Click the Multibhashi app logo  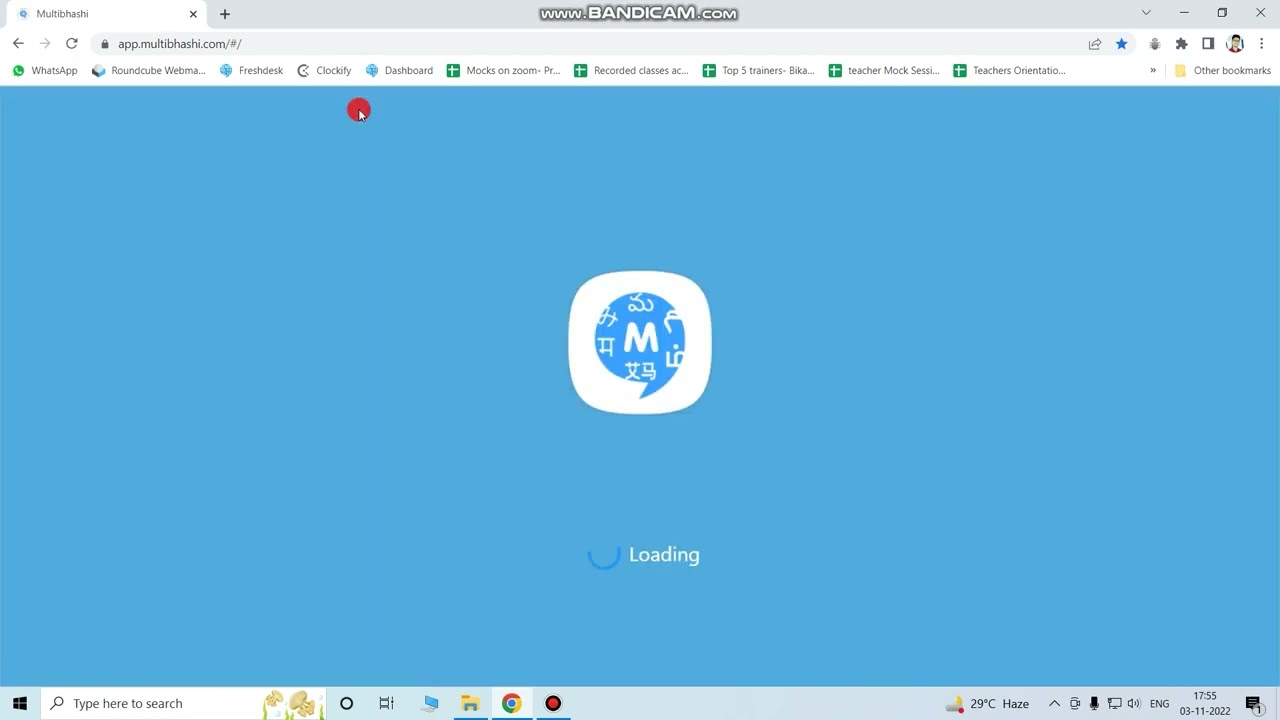(640, 343)
